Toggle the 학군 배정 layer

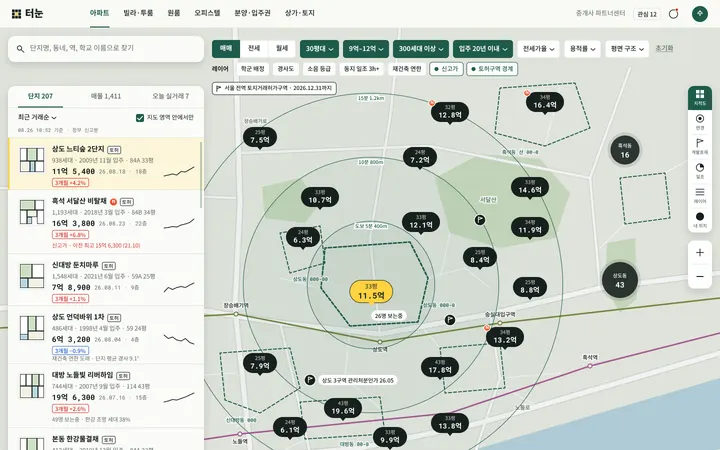coord(253,69)
